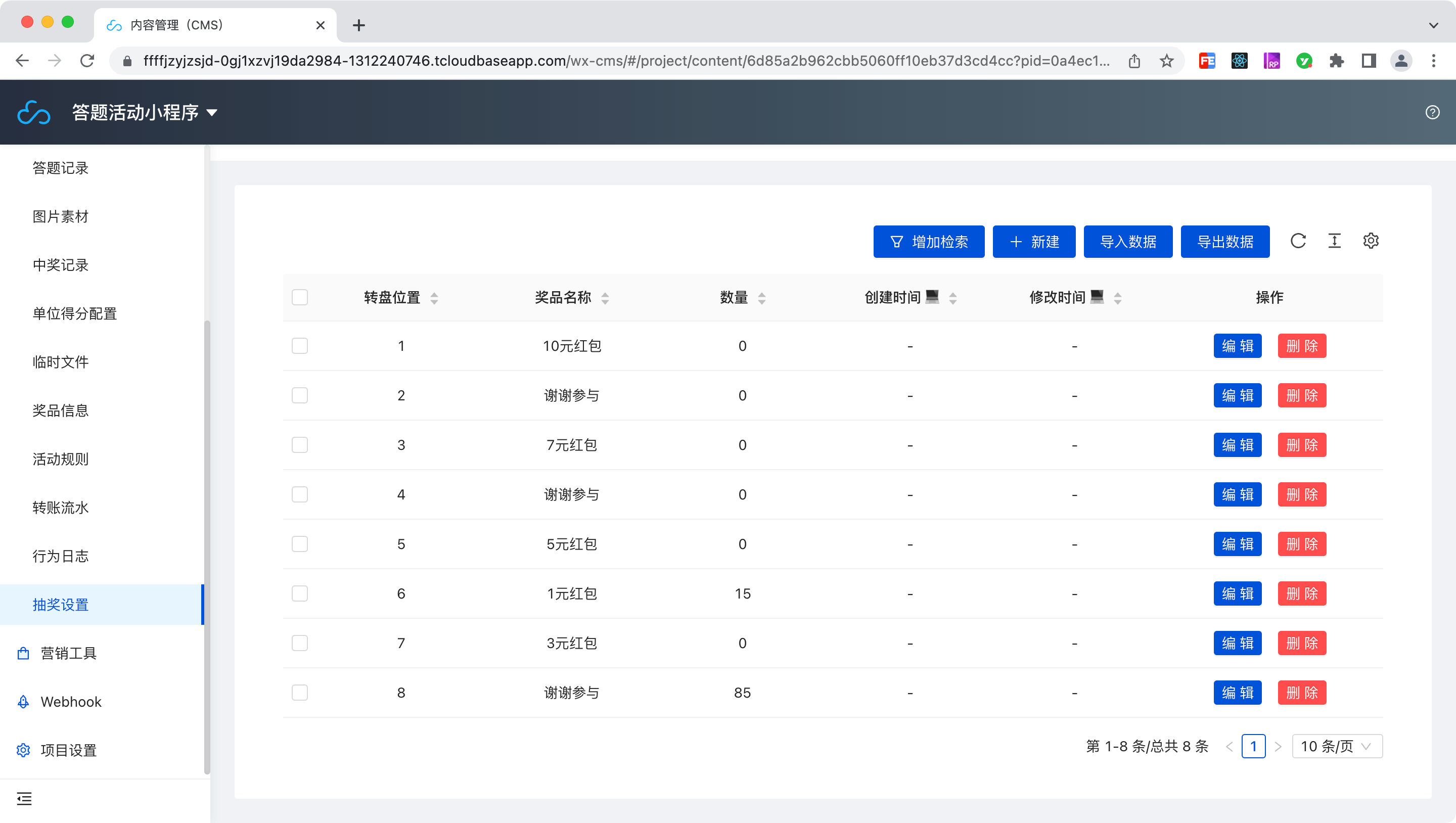
Task: Open 奖品信息 in the sidebar
Action: [61, 410]
